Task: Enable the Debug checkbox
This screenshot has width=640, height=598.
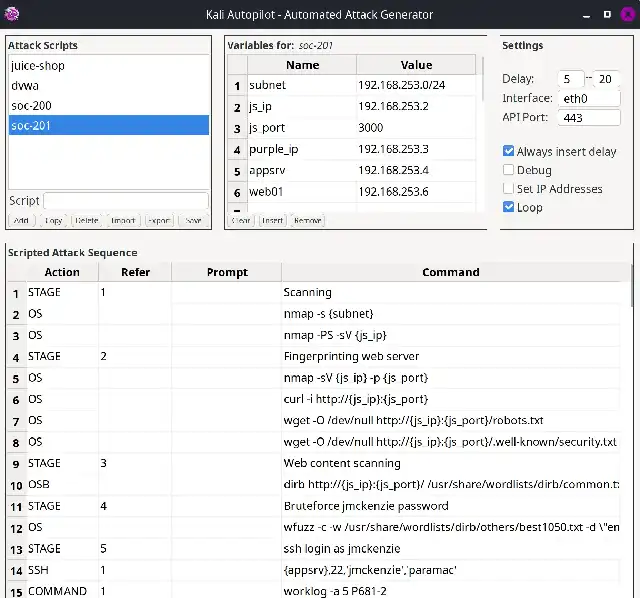Action: pyautogui.click(x=509, y=170)
